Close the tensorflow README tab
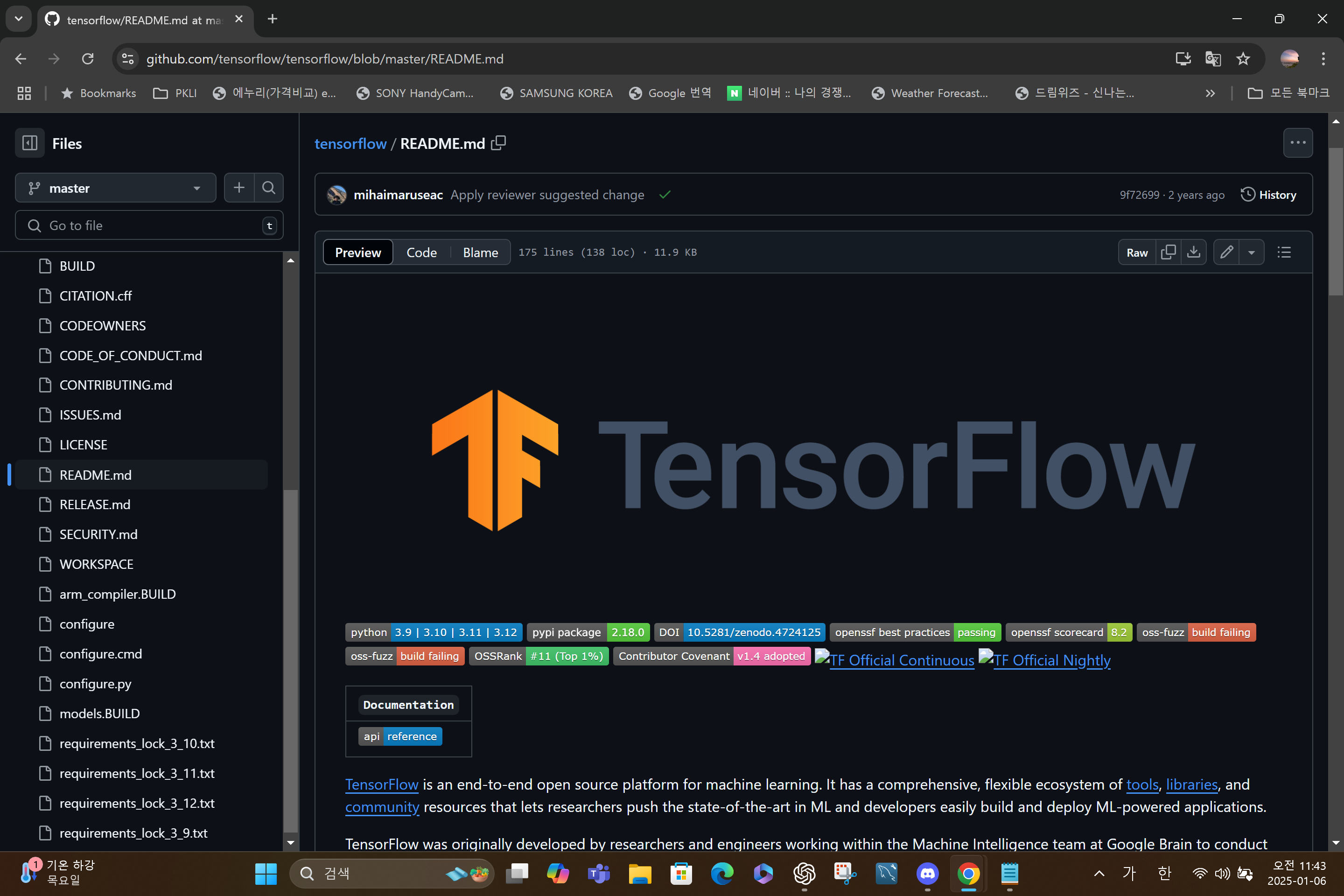 239,19
